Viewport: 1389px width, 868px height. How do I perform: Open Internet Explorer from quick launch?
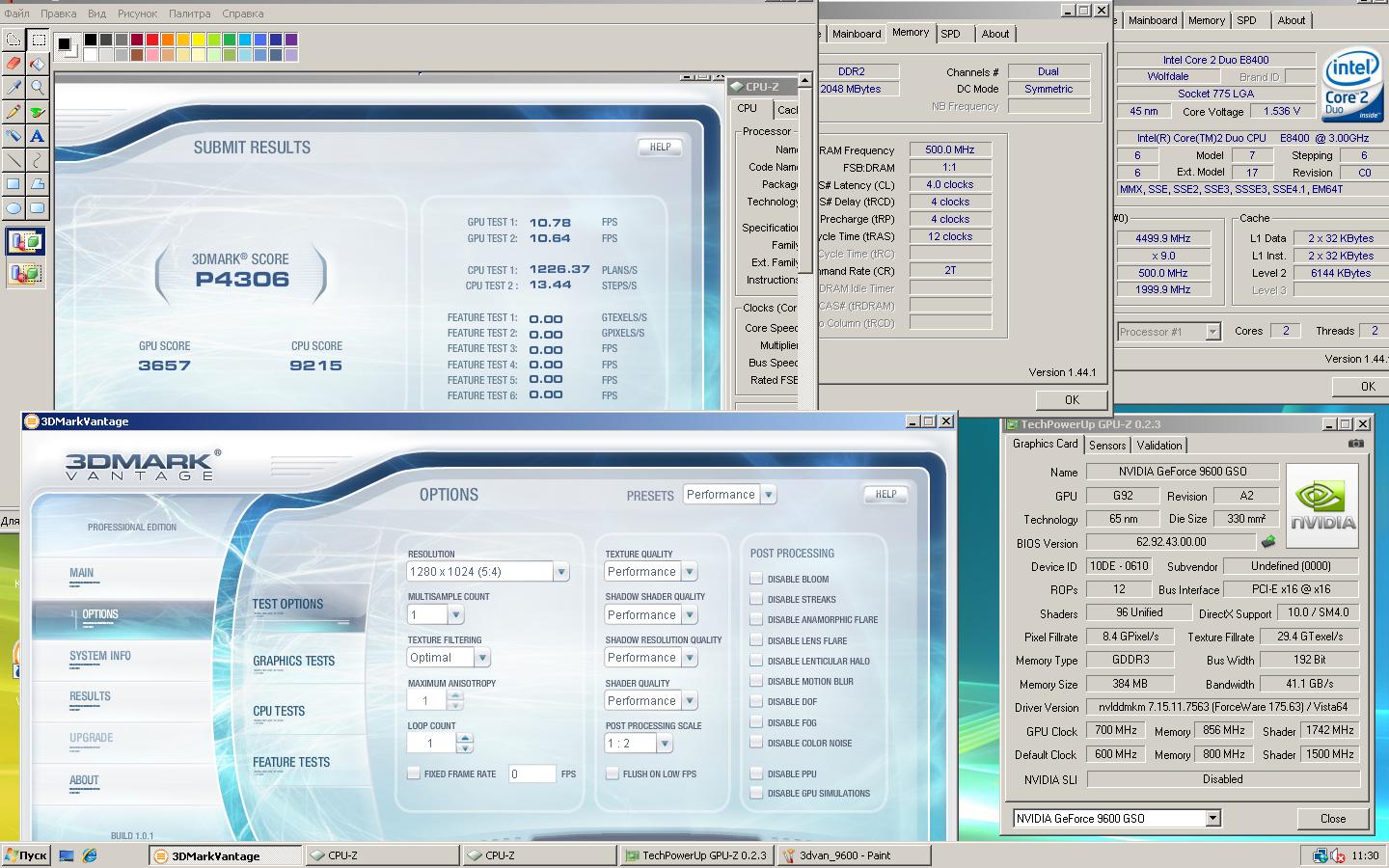coord(90,854)
